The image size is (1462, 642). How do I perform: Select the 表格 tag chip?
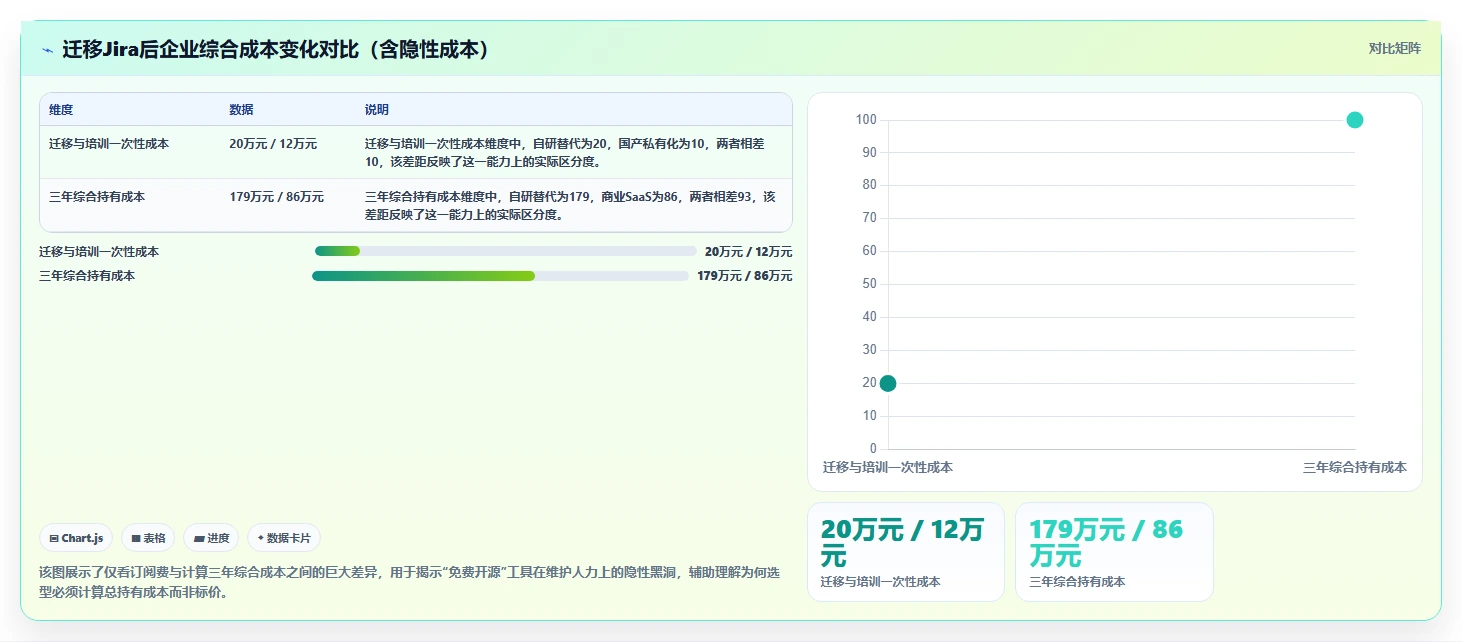148,538
